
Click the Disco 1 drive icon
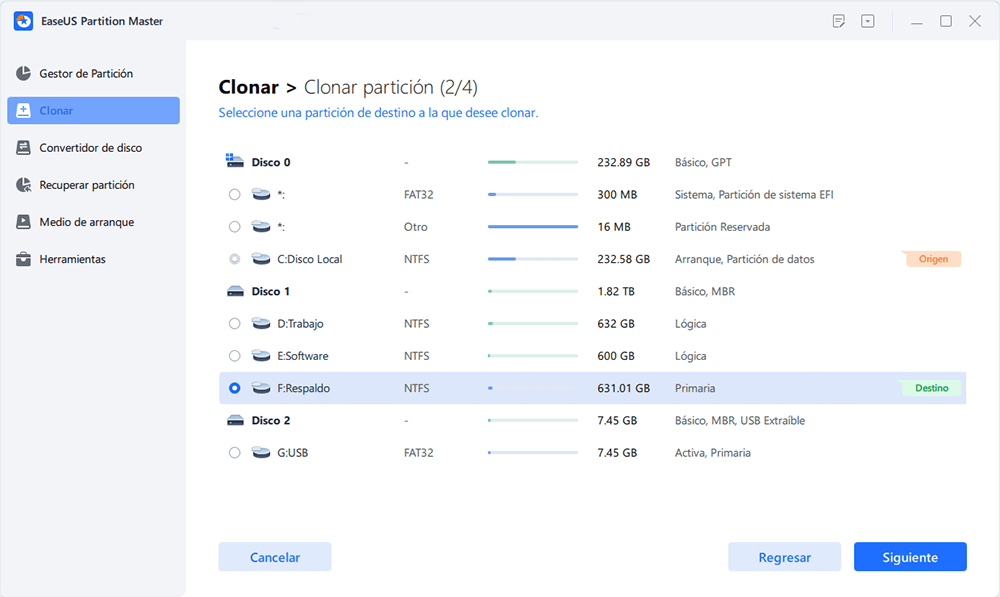[x=235, y=291]
